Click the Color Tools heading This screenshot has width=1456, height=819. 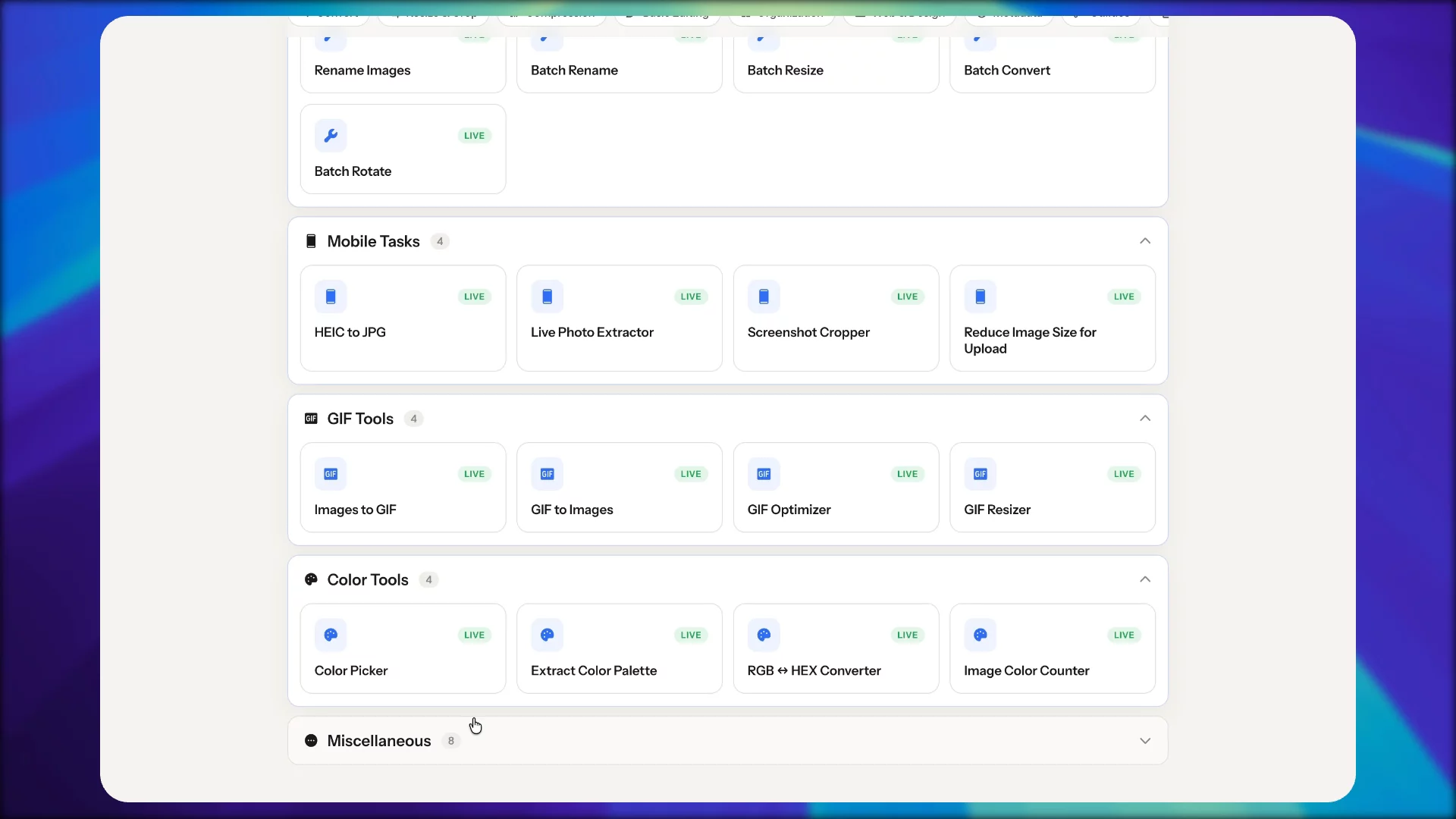pos(368,579)
